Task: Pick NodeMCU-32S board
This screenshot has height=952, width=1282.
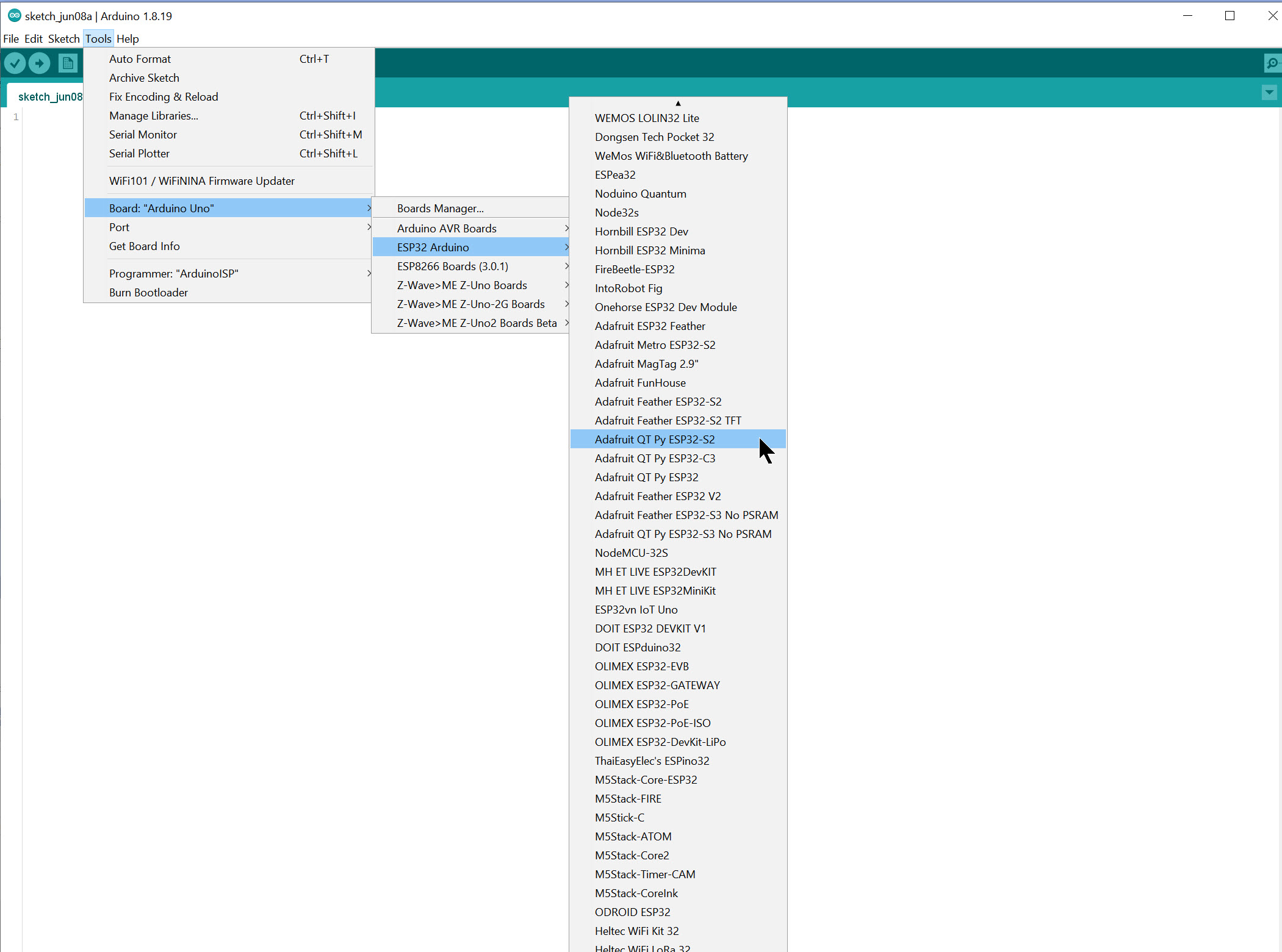Action: coord(678,553)
